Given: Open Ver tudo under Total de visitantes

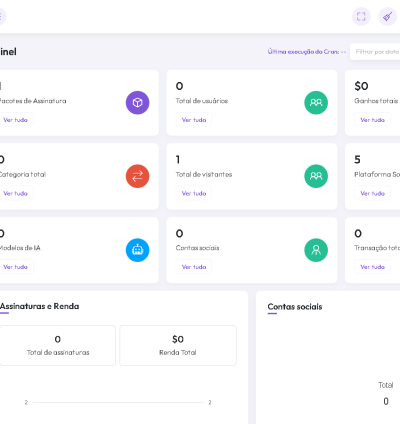Looking at the screenshot, I should [x=194, y=193].
